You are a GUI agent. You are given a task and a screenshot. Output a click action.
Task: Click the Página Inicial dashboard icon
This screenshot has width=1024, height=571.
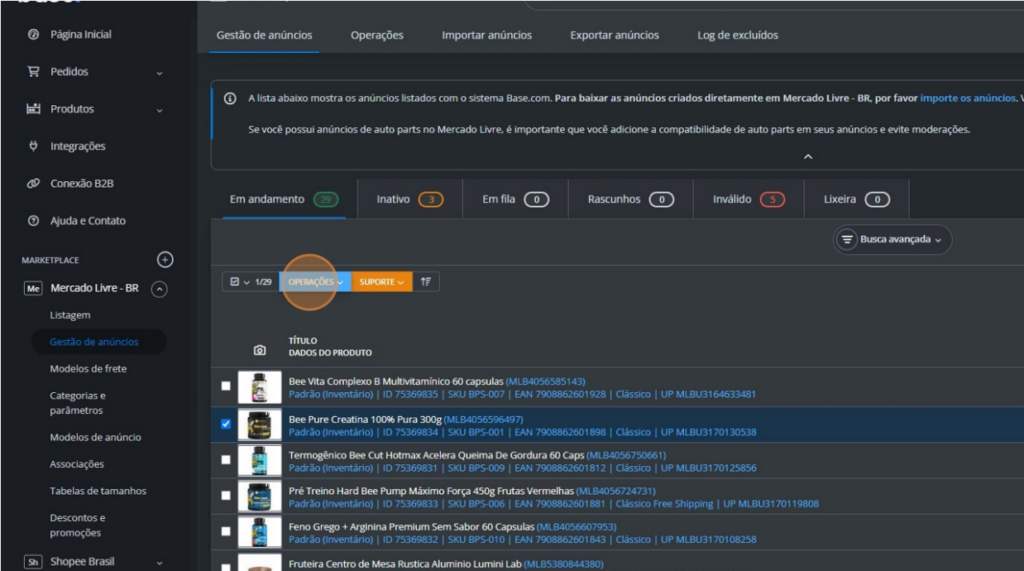(33, 35)
